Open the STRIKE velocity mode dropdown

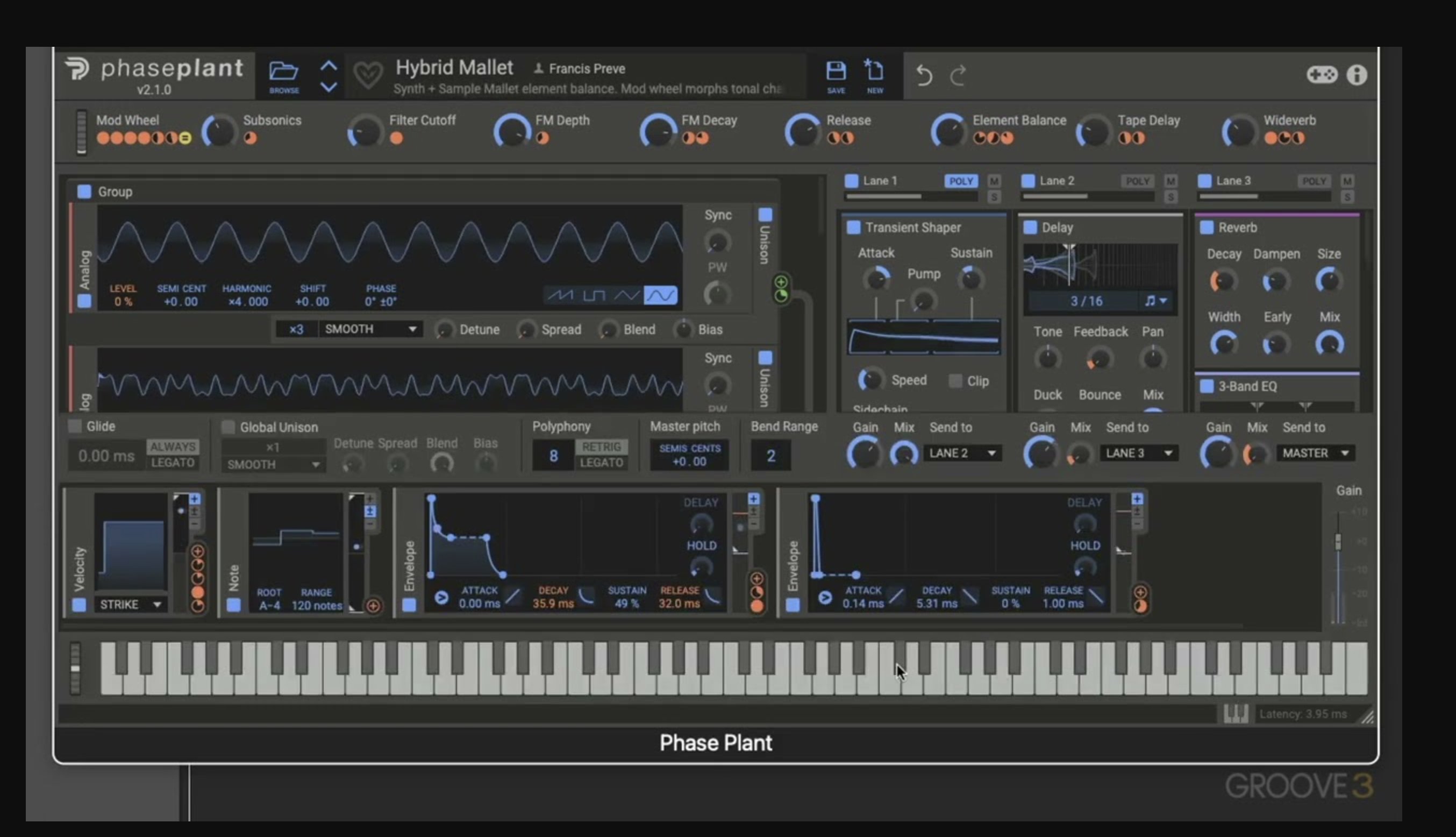[131, 604]
